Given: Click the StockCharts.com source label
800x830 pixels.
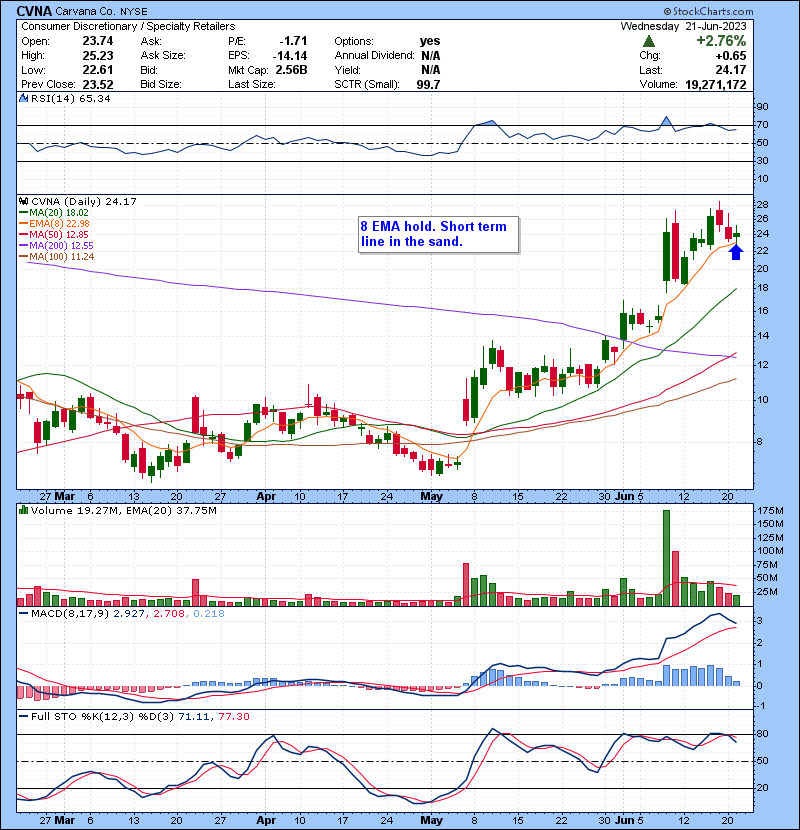Looking at the screenshot, I should pos(708,11).
